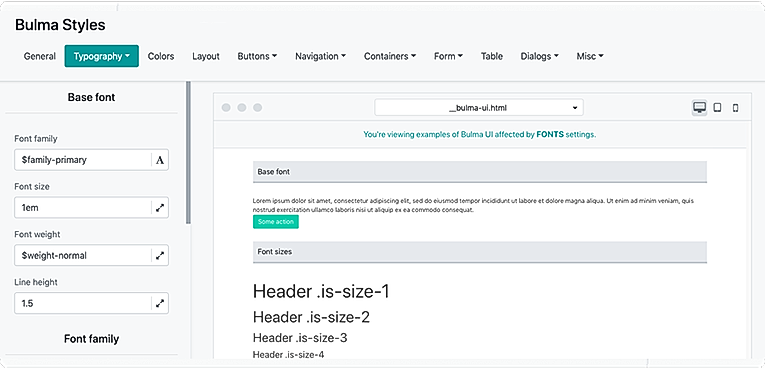The image size is (765, 368).
Task: Click the Font family section heading in the panel
Action: [91, 339]
